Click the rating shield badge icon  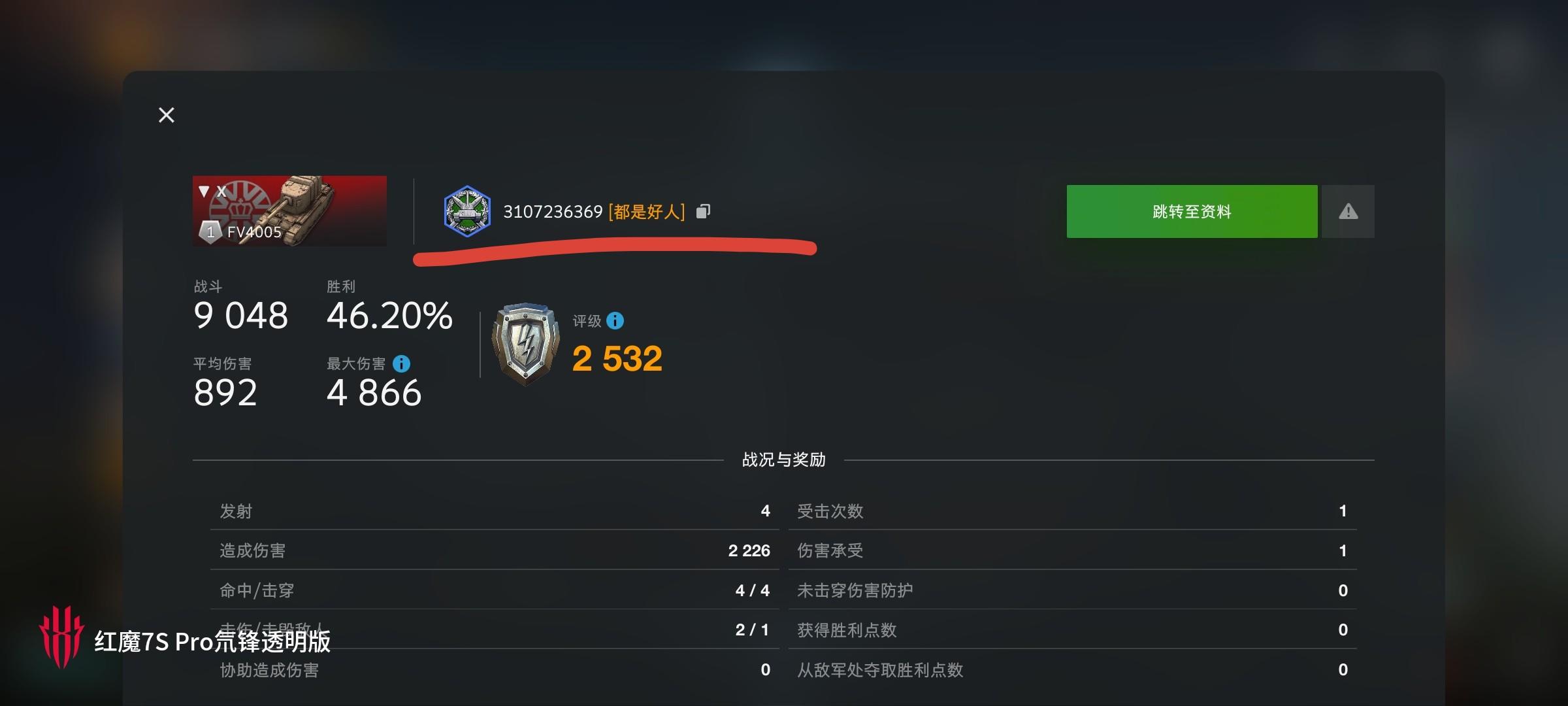tap(525, 343)
